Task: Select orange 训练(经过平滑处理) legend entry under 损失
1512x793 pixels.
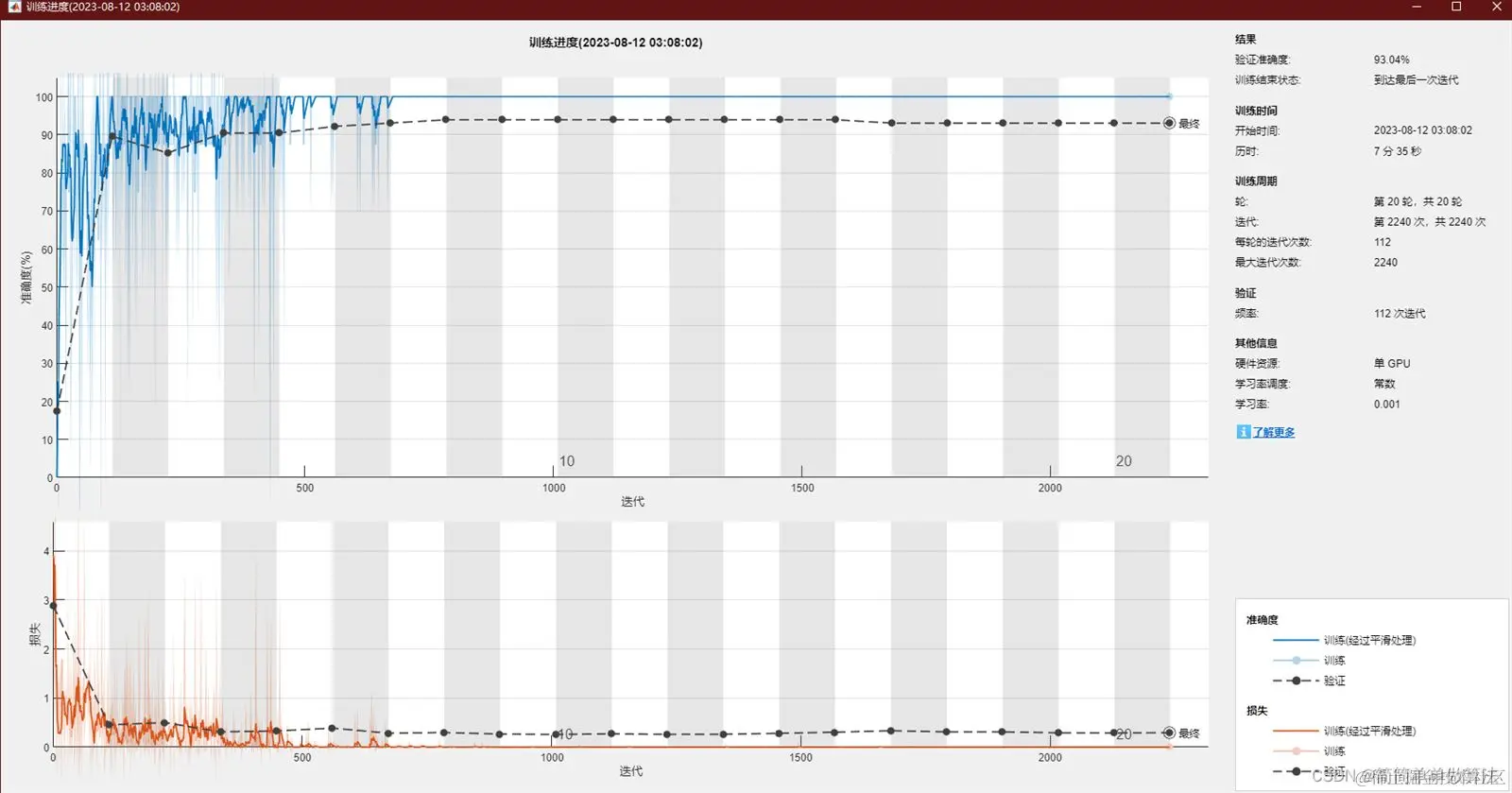Action: [x=1344, y=731]
